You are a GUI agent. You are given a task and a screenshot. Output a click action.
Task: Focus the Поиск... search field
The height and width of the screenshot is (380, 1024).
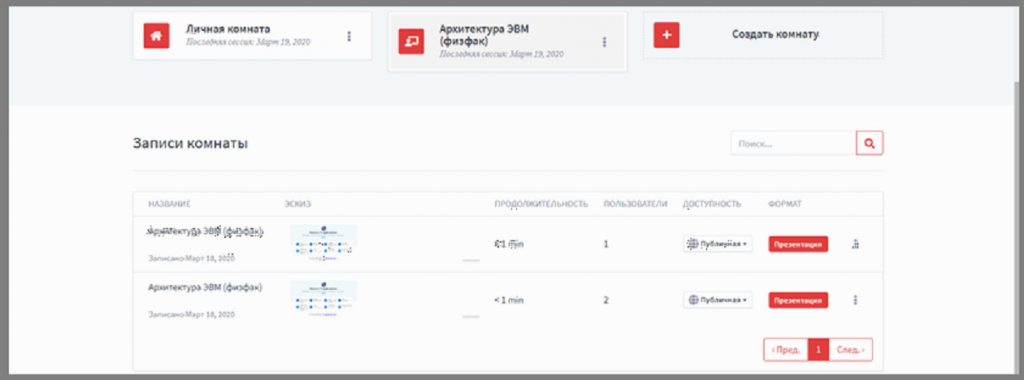click(793, 143)
